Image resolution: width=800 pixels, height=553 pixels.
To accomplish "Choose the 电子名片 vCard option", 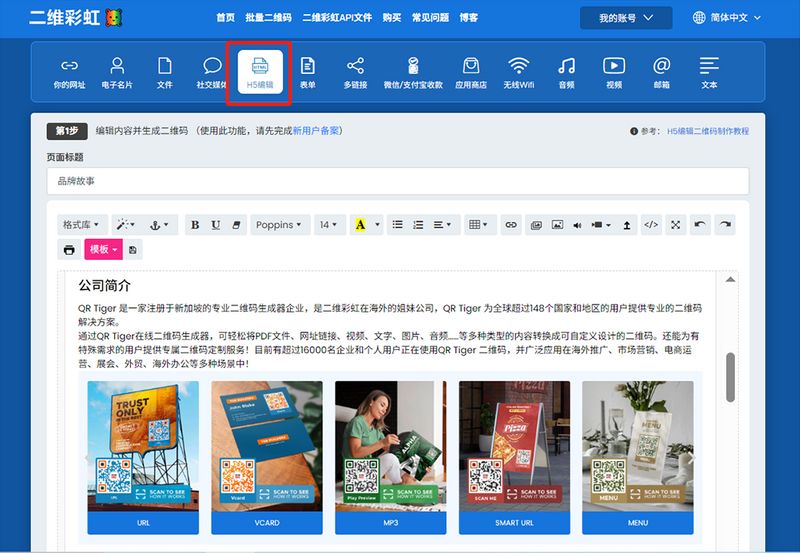I will click(117, 72).
